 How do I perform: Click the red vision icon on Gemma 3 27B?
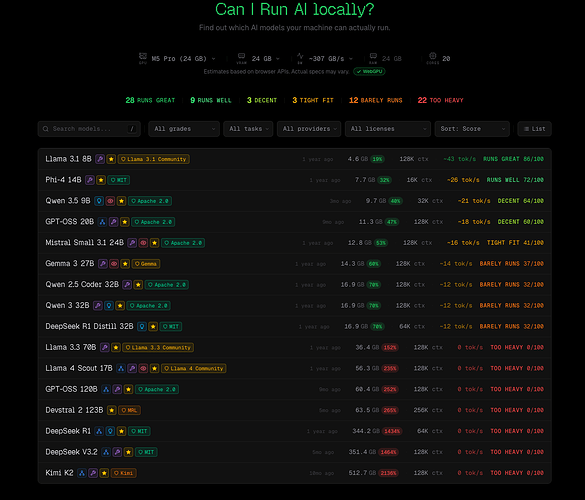point(114,264)
